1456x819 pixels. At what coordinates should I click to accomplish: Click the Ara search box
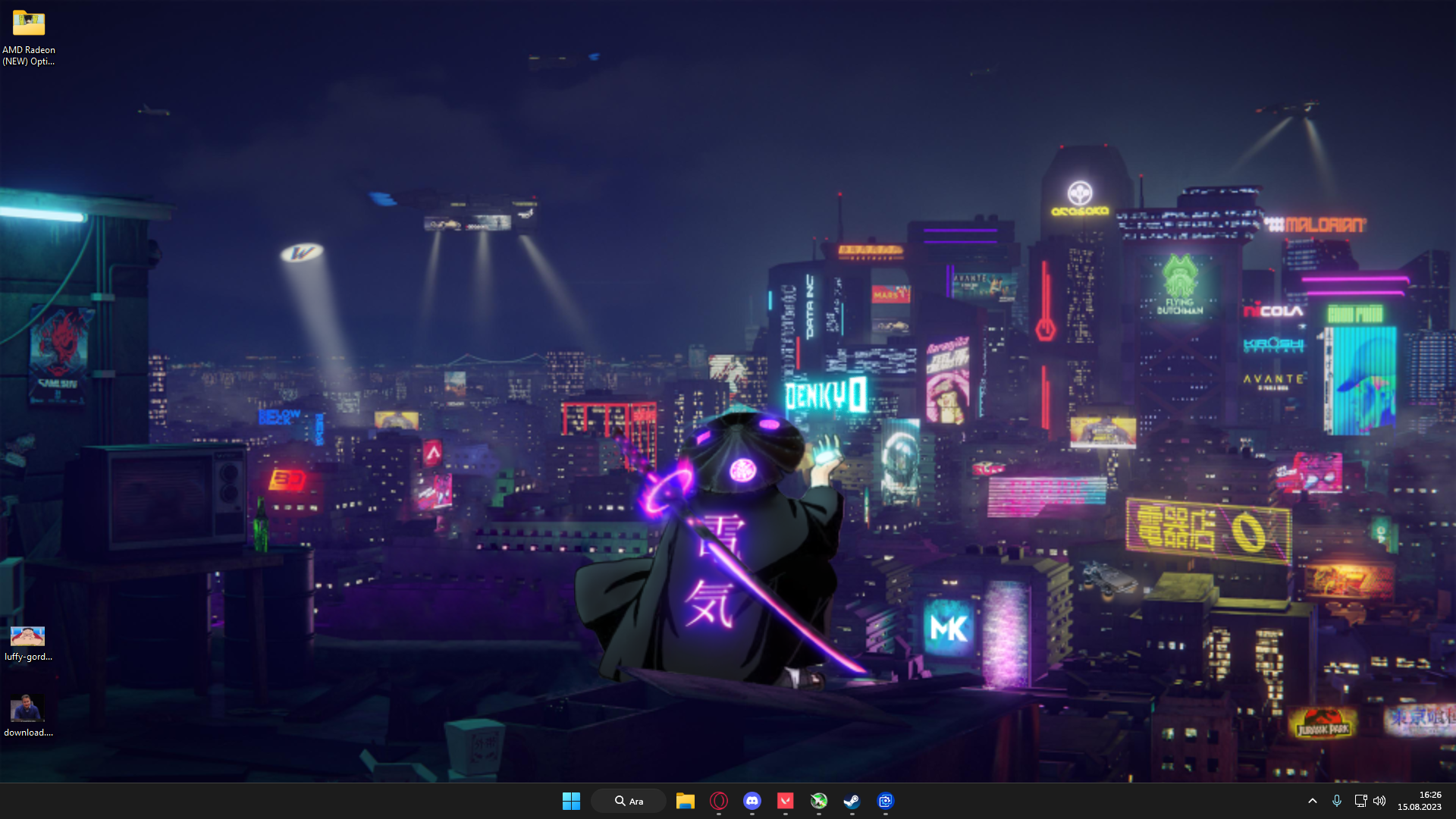pyautogui.click(x=629, y=801)
